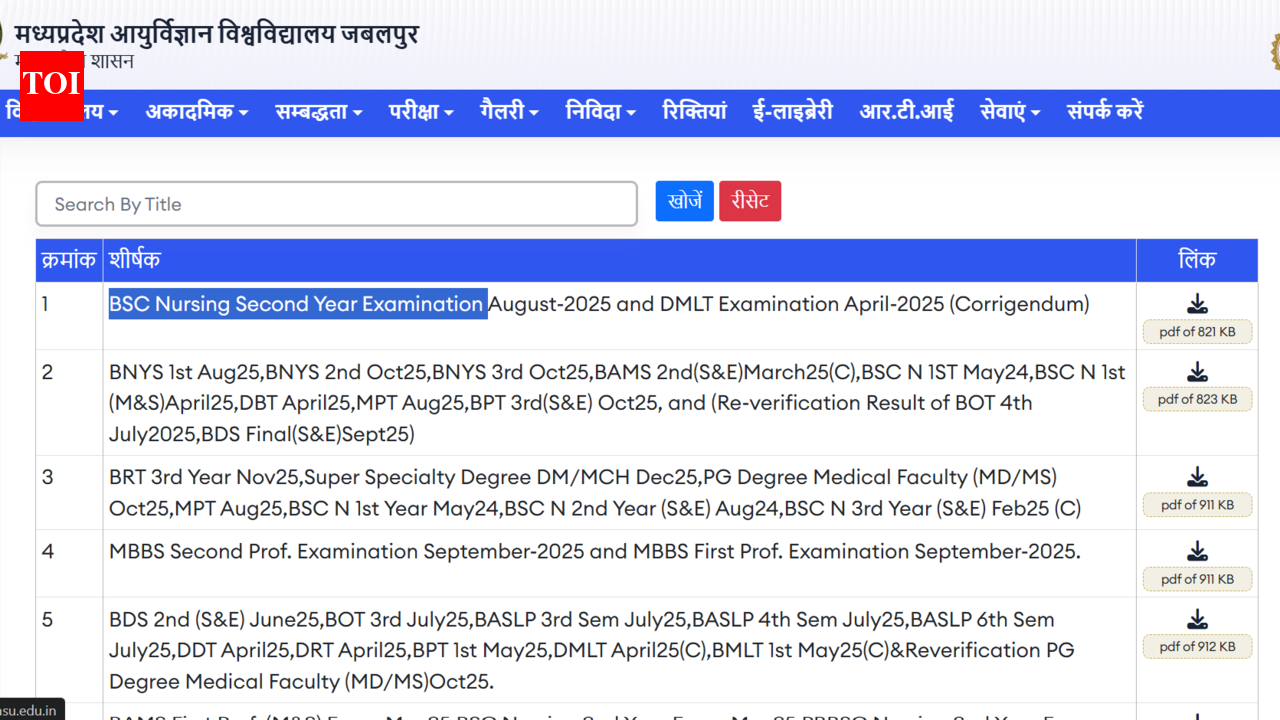
Task: Click the pdf of 821 KB link
Action: pyautogui.click(x=1197, y=331)
